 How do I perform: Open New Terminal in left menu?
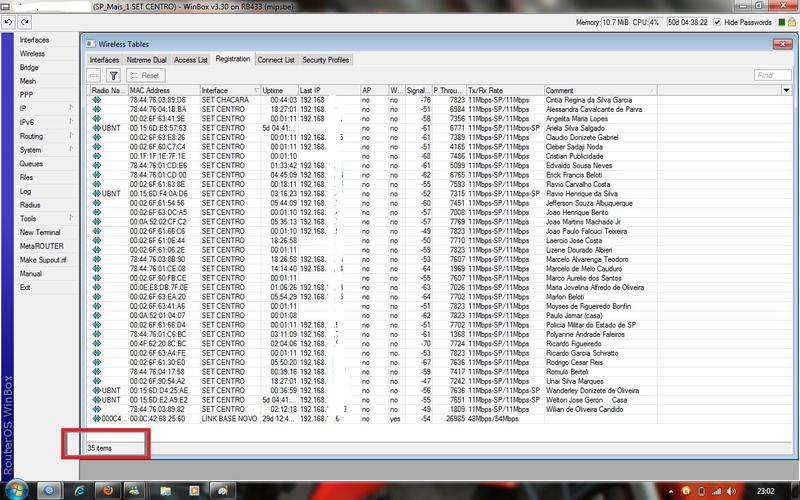pyautogui.click(x=40, y=232)
